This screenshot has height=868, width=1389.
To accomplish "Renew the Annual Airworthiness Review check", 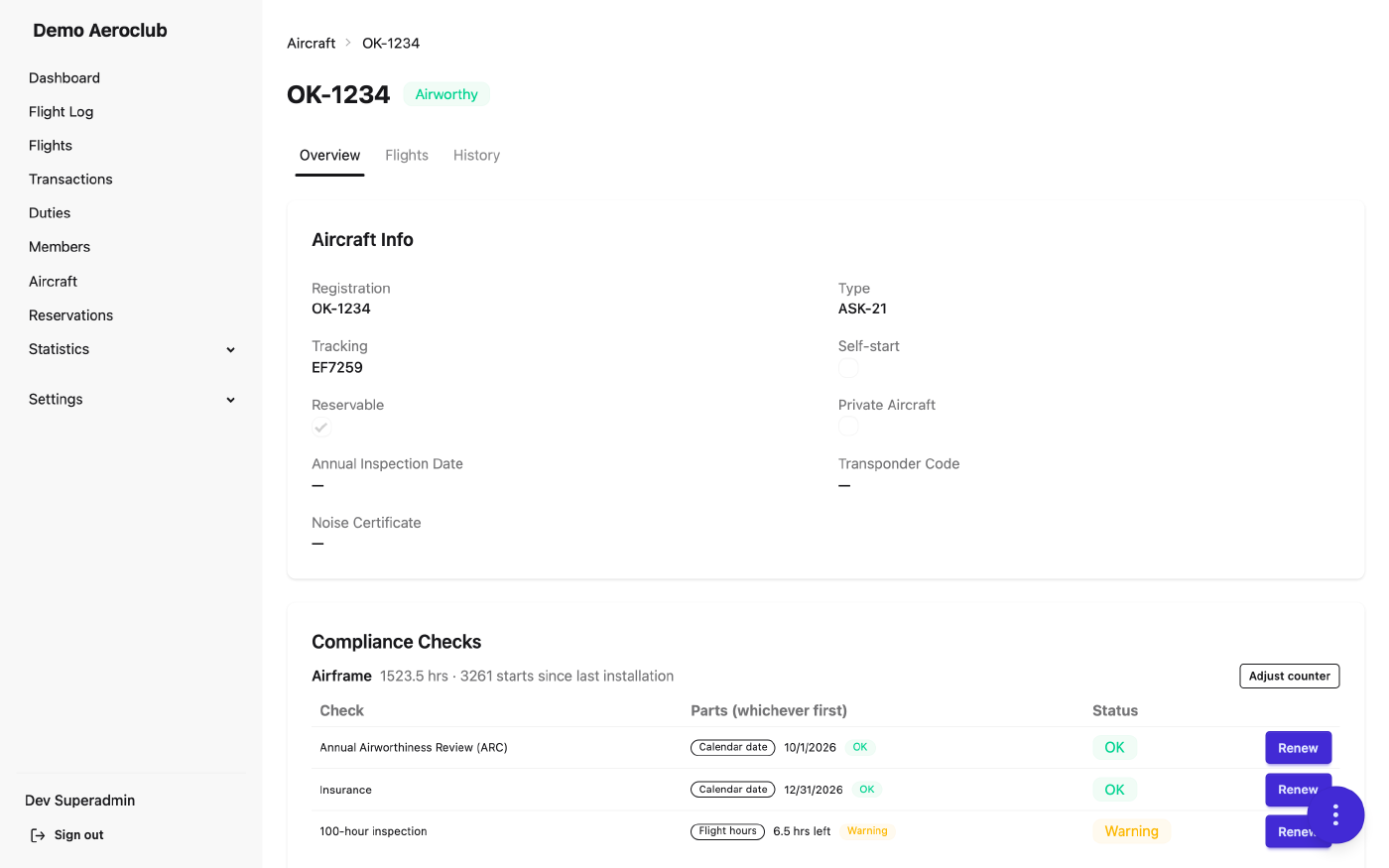I will (x=1298, y=748).
